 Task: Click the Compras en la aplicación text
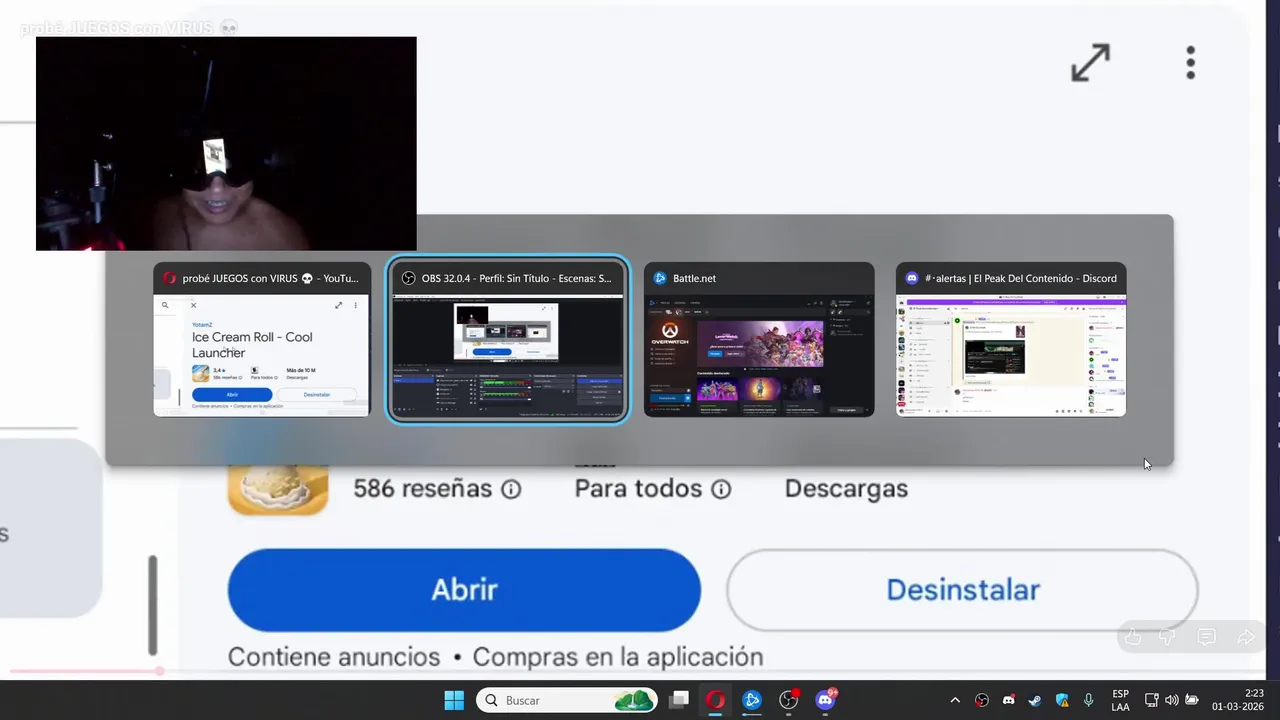[x=617, y=657]
